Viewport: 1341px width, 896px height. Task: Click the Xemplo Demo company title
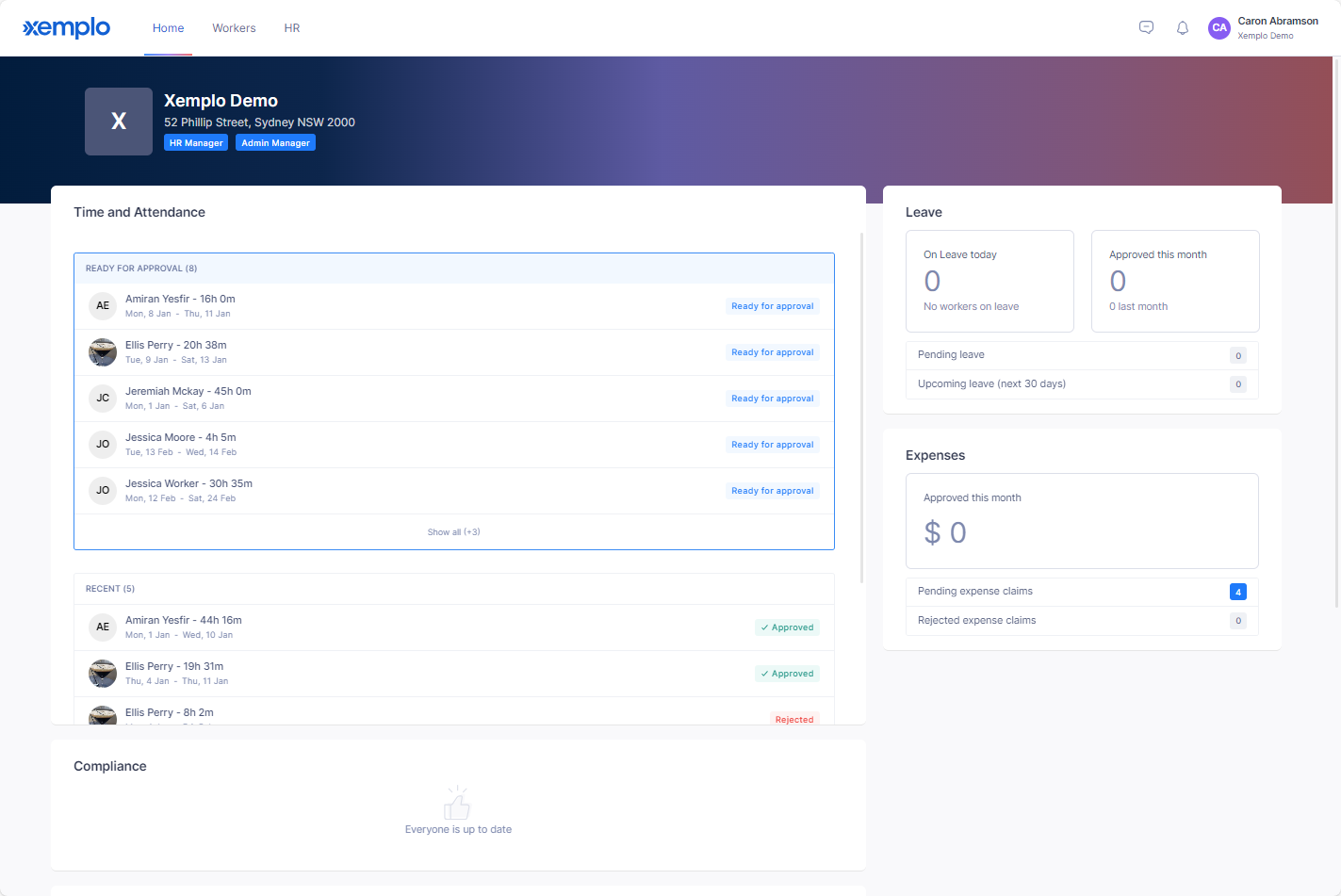coord(221,101)
